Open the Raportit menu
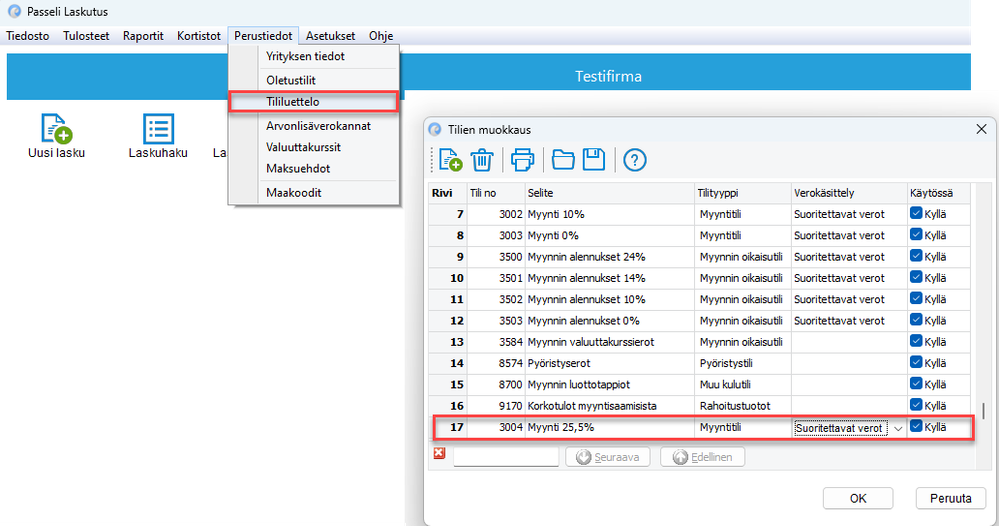 tap(143, 36)
